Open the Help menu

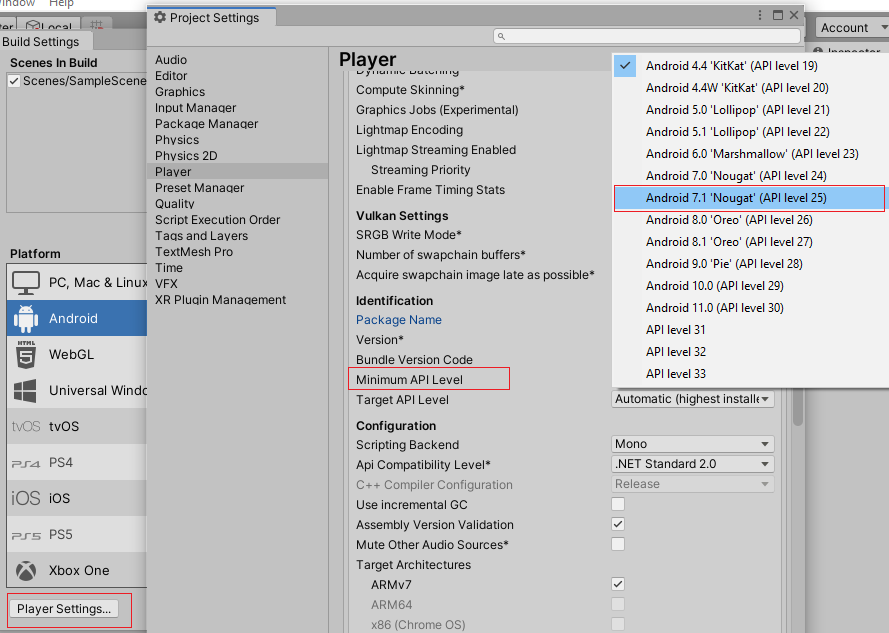coord(61,4)
